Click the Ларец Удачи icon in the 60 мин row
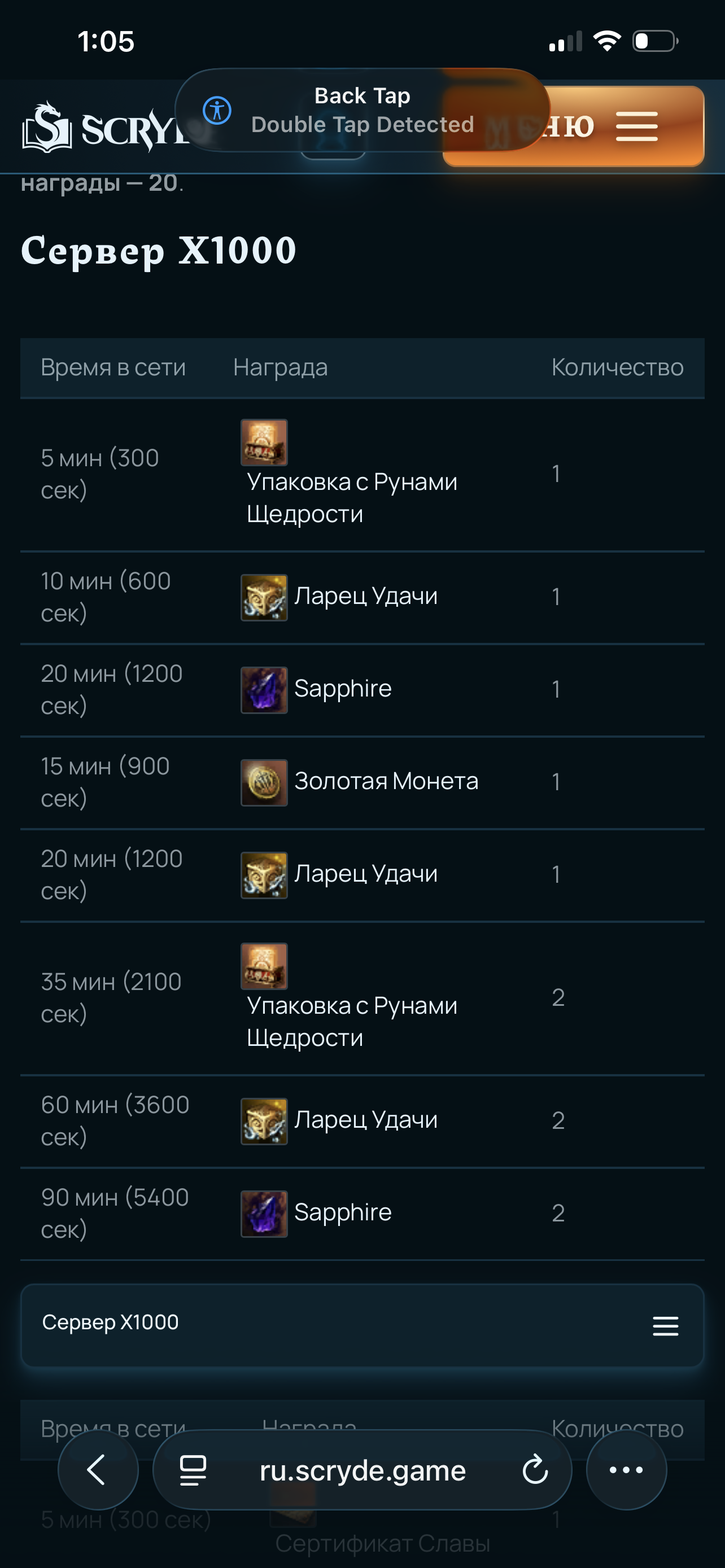Screen dimensions: 725x1568 click(x=264, y=1121)
